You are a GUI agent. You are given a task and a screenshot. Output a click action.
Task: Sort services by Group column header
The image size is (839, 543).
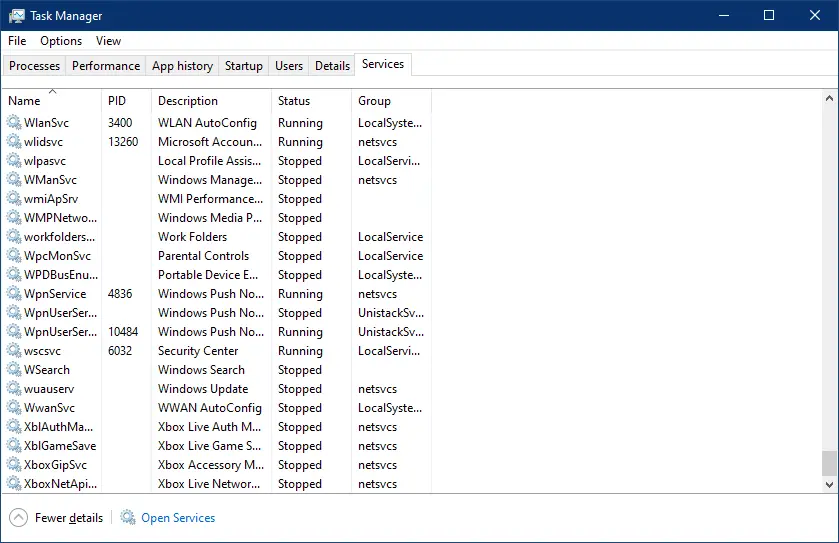tap(374, 101)
